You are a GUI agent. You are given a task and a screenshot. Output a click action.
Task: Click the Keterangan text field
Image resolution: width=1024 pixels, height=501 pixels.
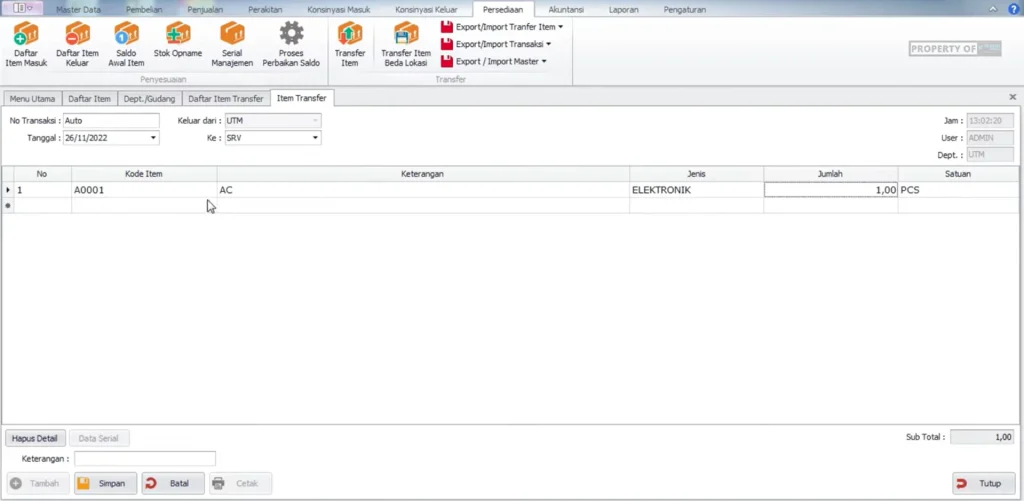tap(144, 459)
